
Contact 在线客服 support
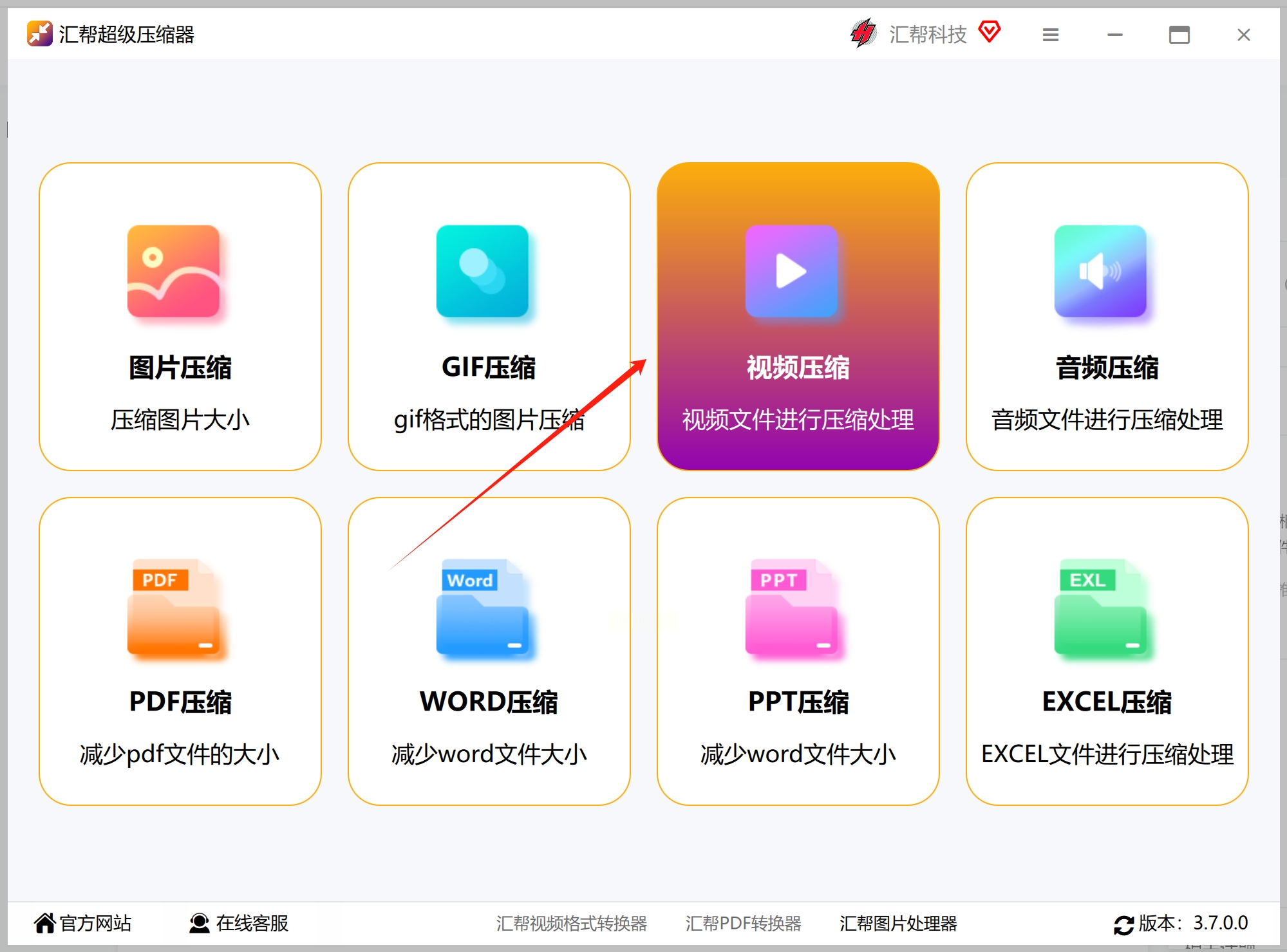tap(239, 923)
